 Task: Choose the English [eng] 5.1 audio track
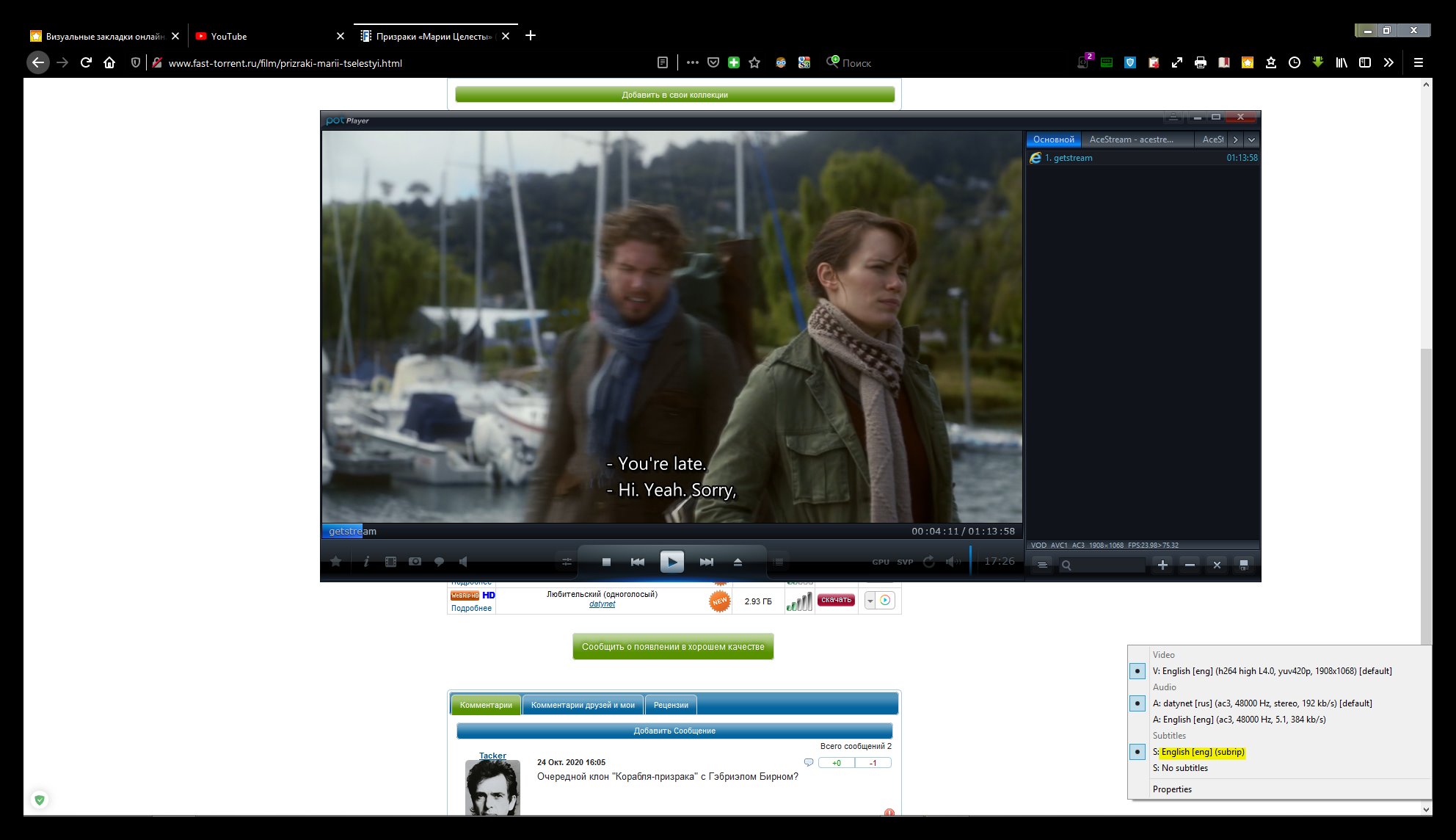1279,720
